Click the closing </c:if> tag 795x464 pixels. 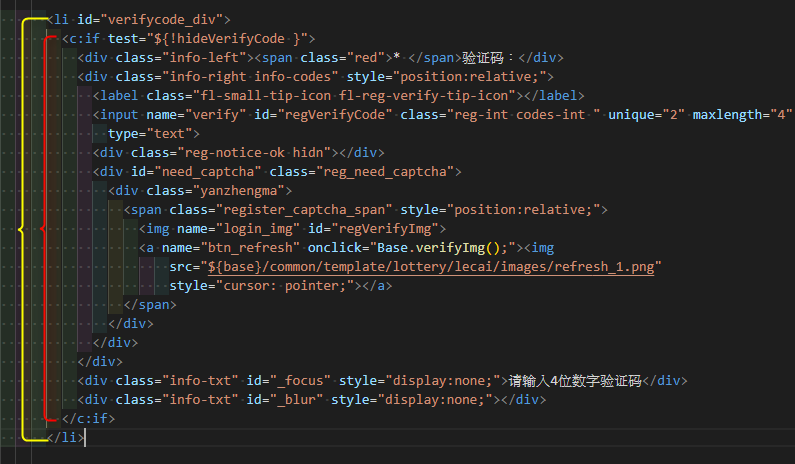tap(88, 419)
